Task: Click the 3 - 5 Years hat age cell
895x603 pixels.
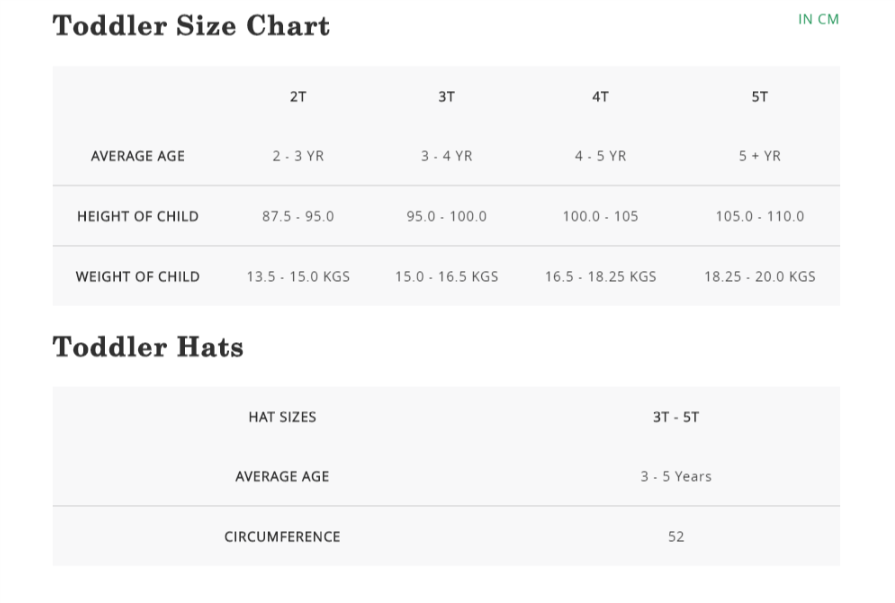Action: (676, 477)
